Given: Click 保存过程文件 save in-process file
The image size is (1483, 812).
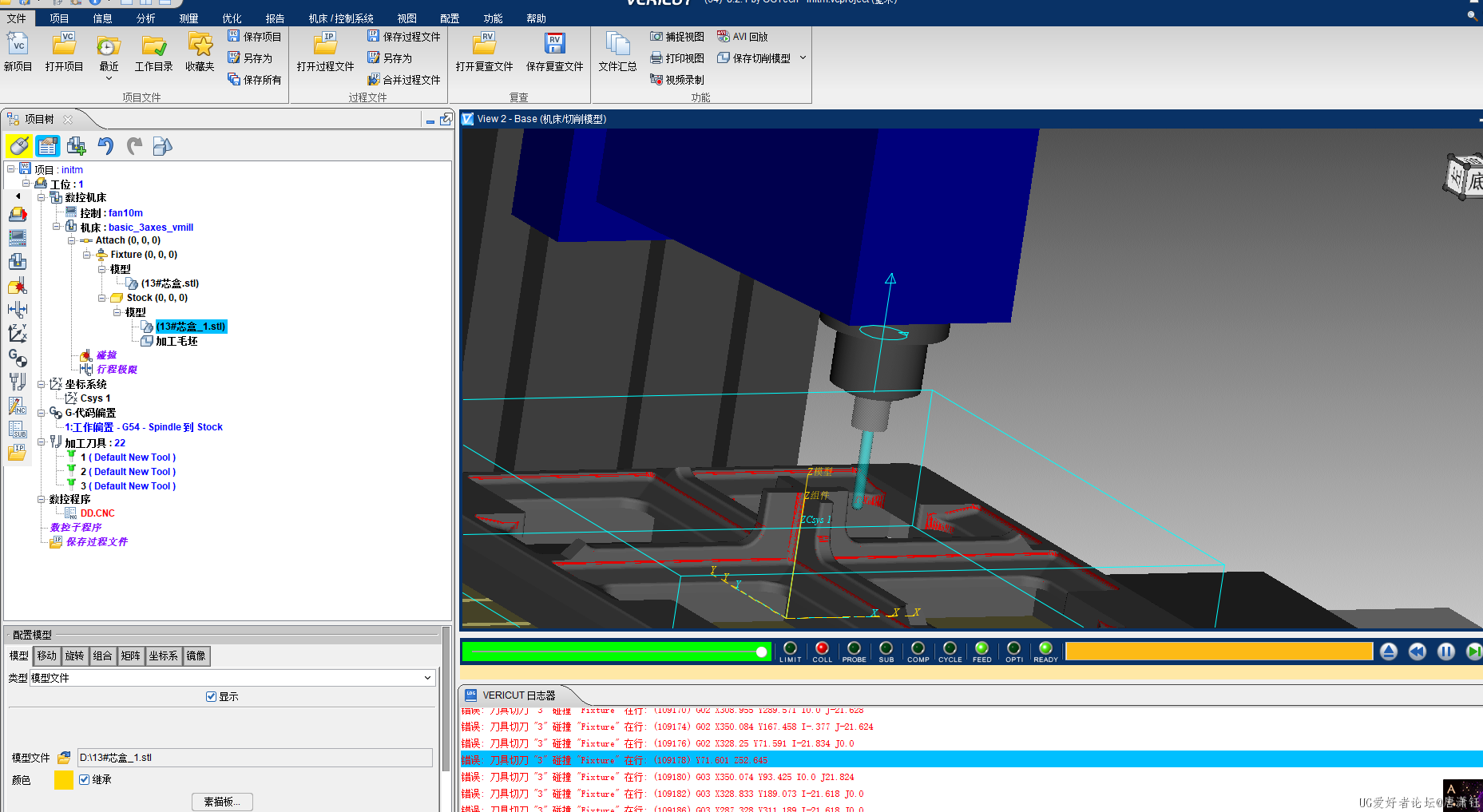Looking at the screenshot, I should (x=404, y=37).
